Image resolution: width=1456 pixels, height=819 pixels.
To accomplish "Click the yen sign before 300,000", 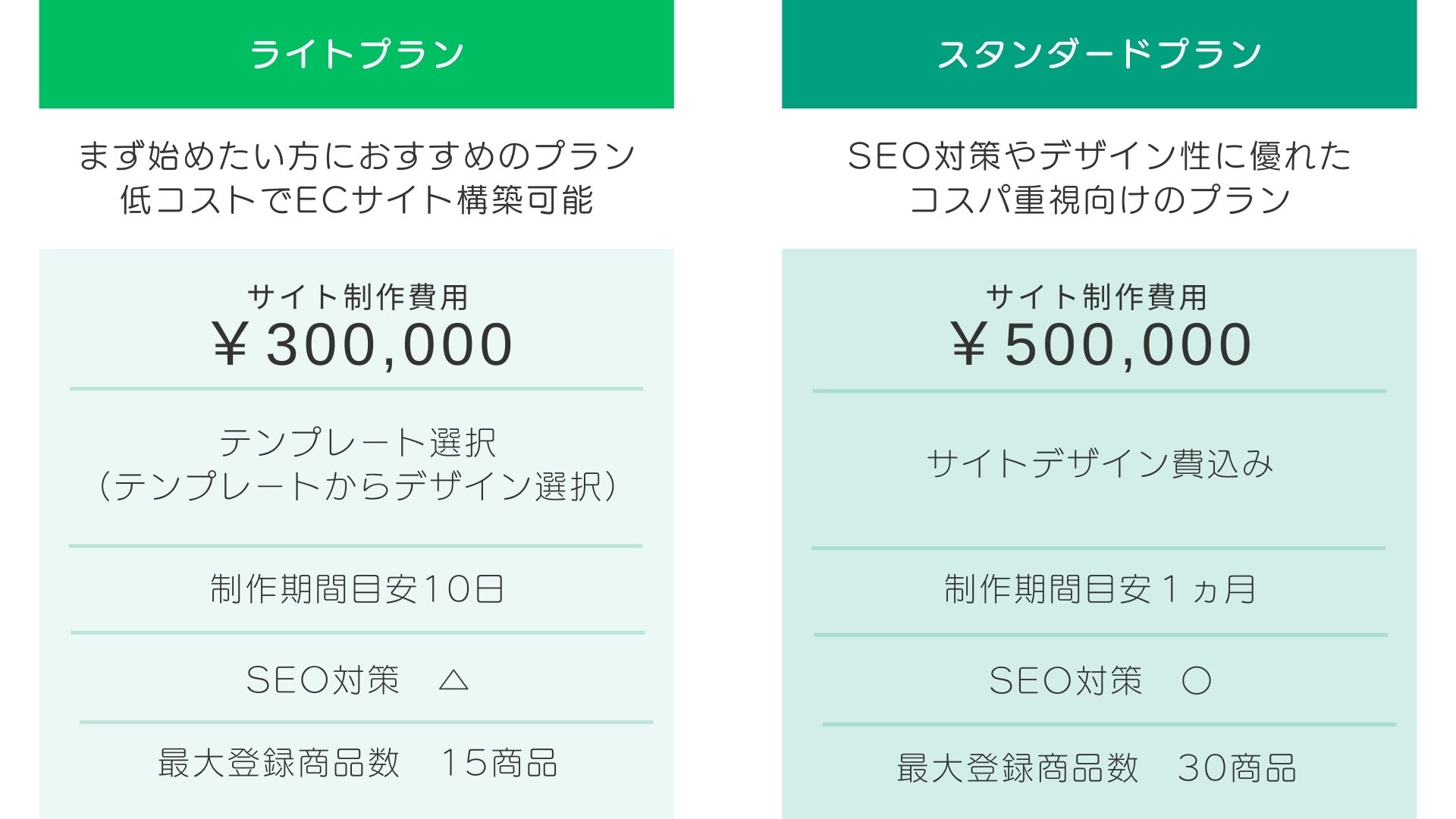I will coord(230,345).
